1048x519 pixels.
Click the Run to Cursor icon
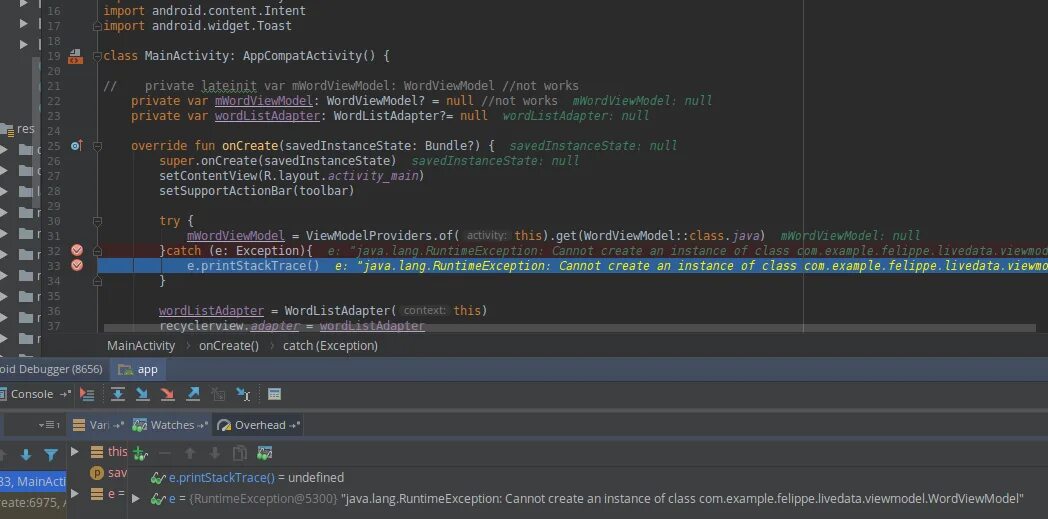243,394
